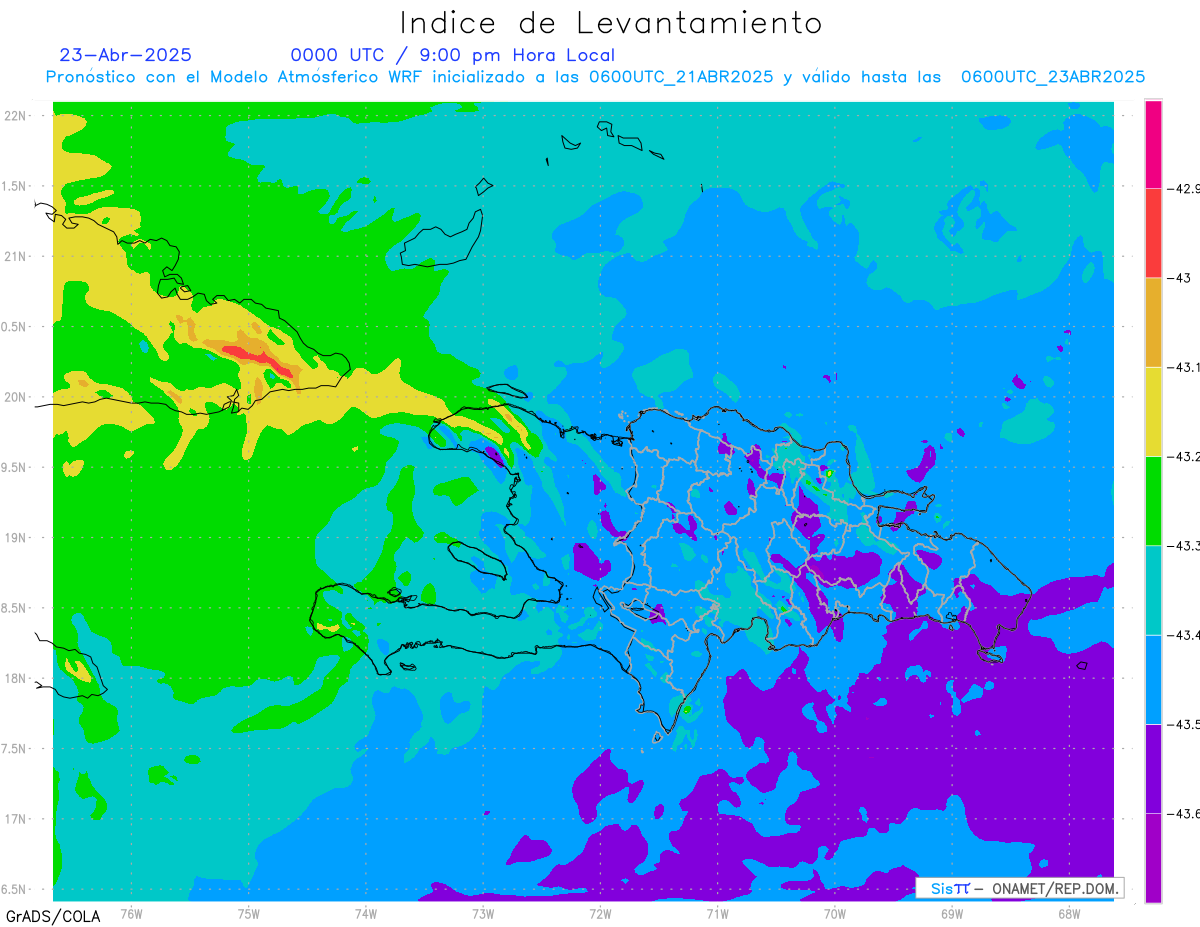This screenshot has width=1200, height=927.
Task: Click the red legend swatch between -42.9 and -43
Action: [x=1153, y=233]
